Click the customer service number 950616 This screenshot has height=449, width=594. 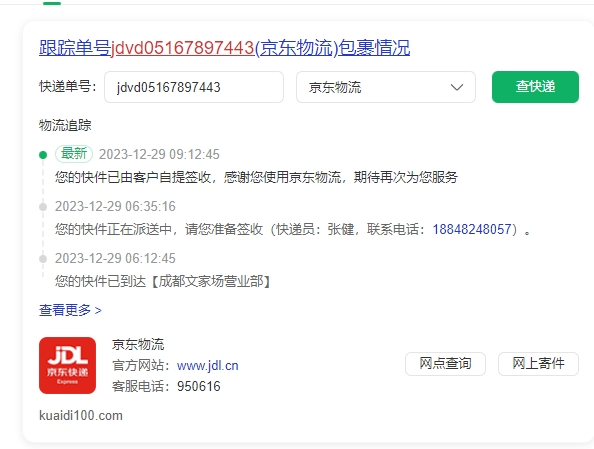pyautogui.click(x=199, y=386)
